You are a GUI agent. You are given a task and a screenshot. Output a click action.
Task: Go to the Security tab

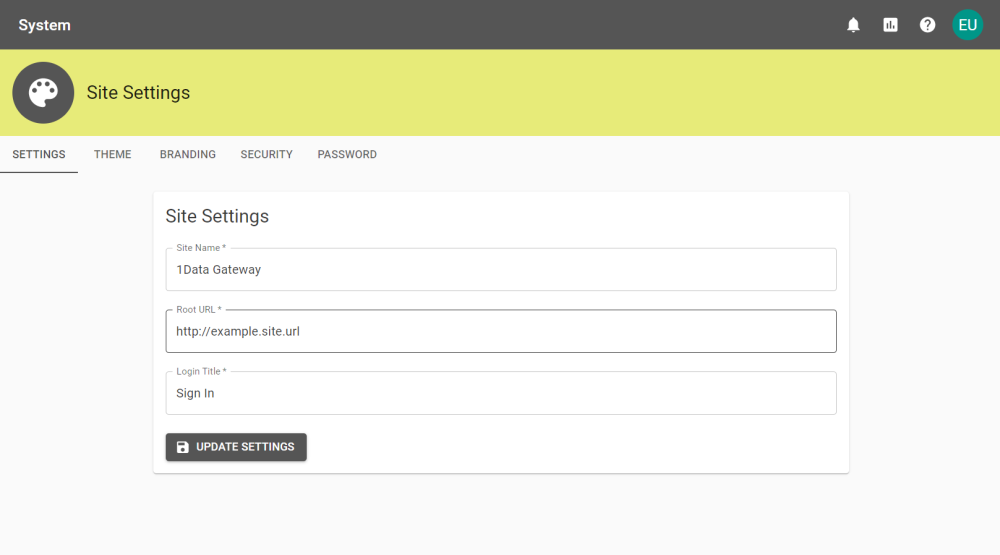point(267,154)
